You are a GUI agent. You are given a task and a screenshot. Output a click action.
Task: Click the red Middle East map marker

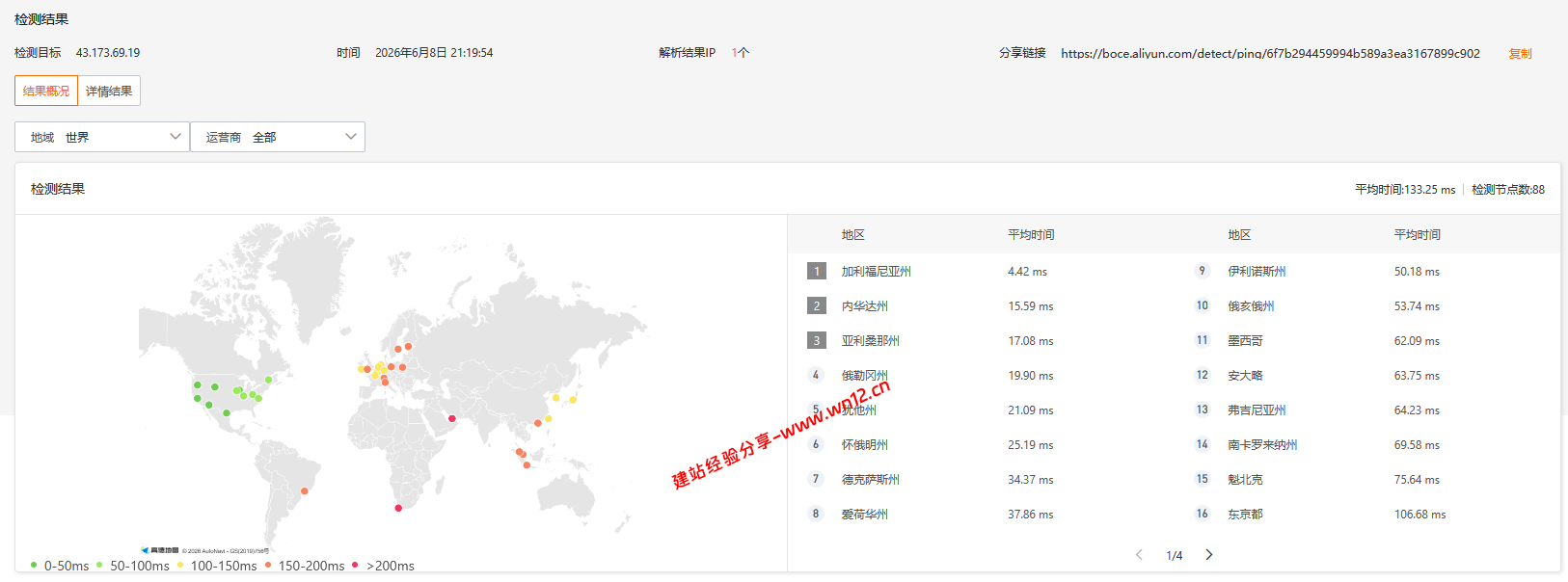(451, 418)
